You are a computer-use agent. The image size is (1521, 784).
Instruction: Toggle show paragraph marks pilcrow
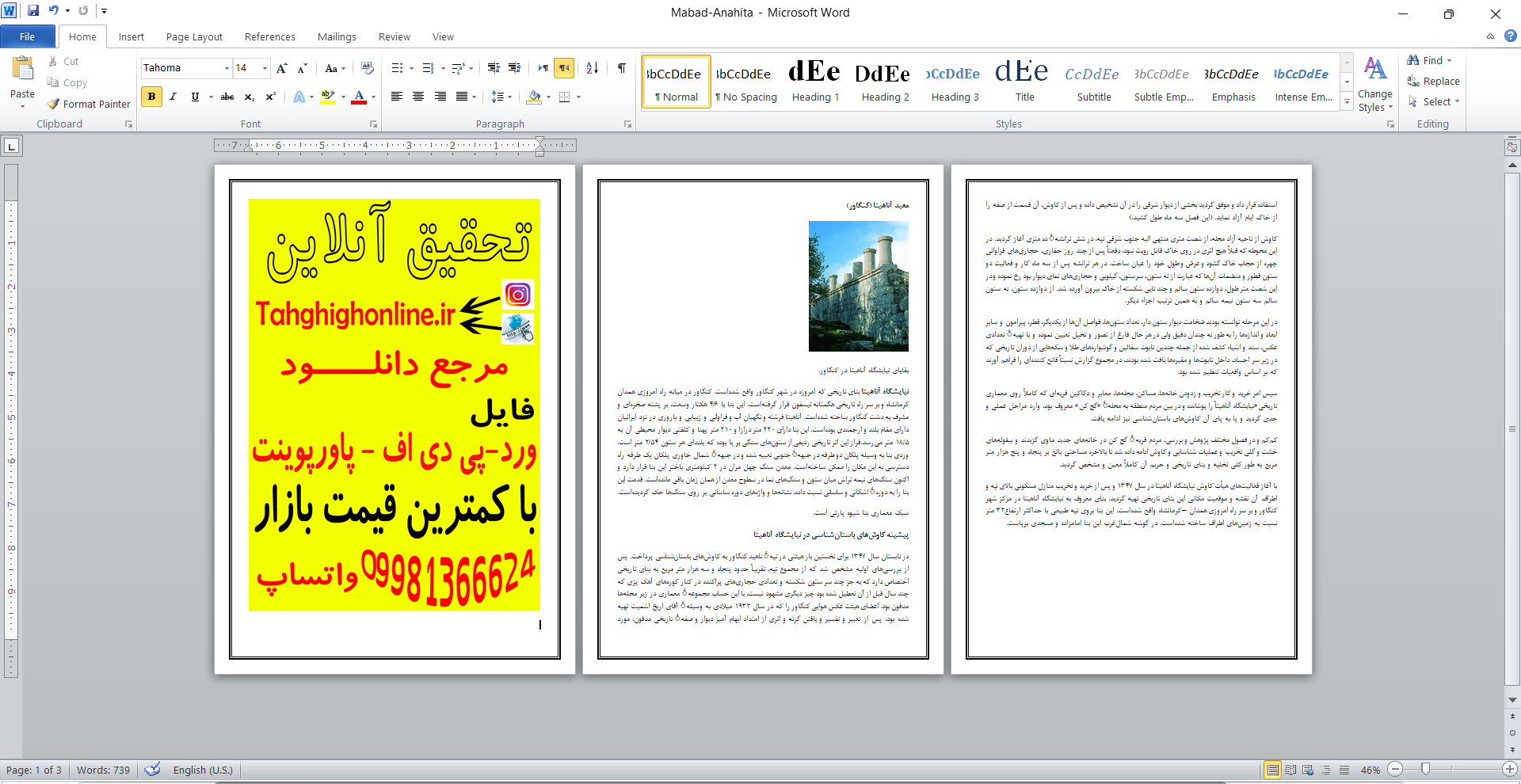pyautogui.click(x=622, y=68)
